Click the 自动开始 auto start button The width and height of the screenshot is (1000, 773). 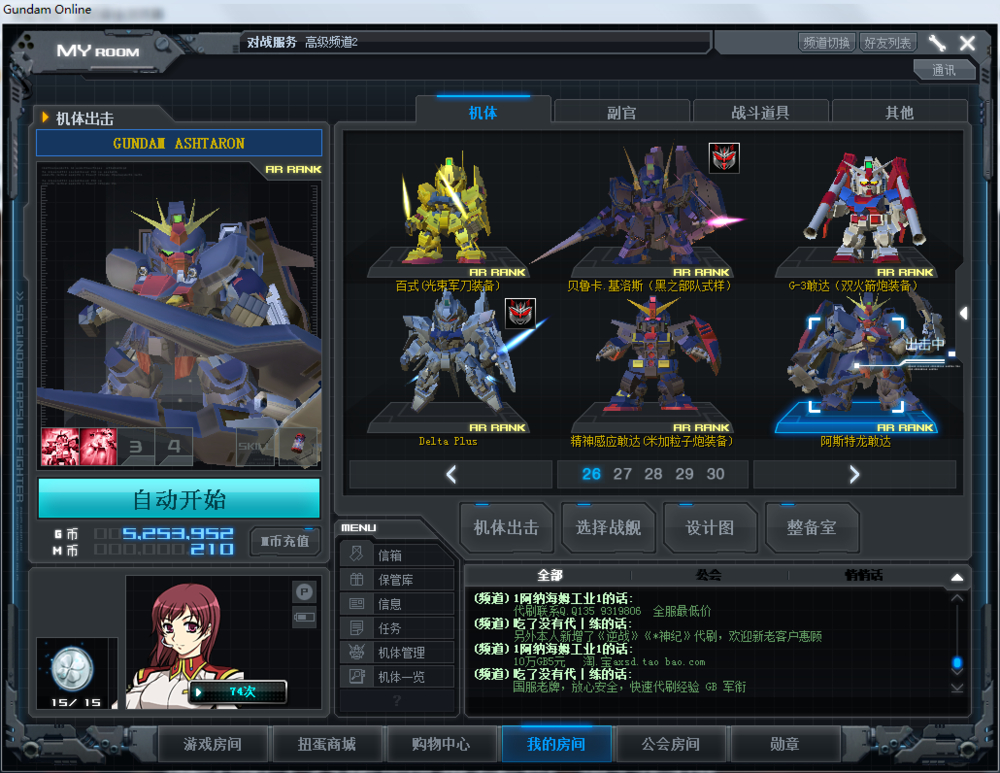[179, 499]
